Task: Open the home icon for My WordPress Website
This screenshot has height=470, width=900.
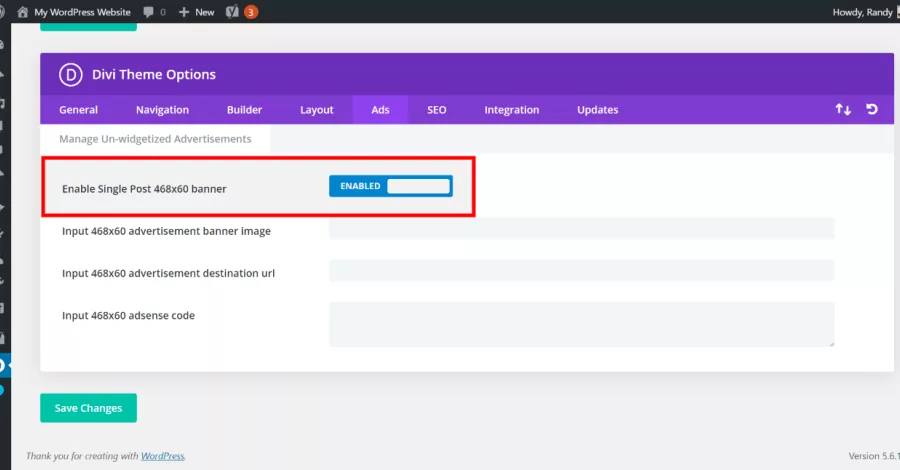Action: 22,12
